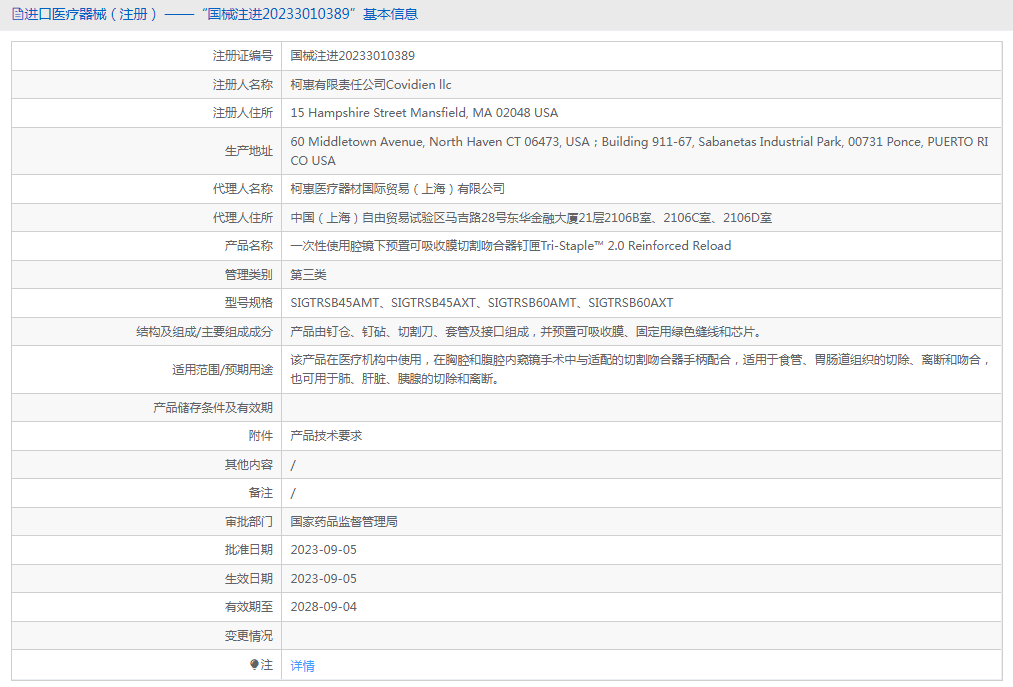Select model list starting with SIGTRSB45AMT
1013x687 pixels.
click(x=482, y=303)
